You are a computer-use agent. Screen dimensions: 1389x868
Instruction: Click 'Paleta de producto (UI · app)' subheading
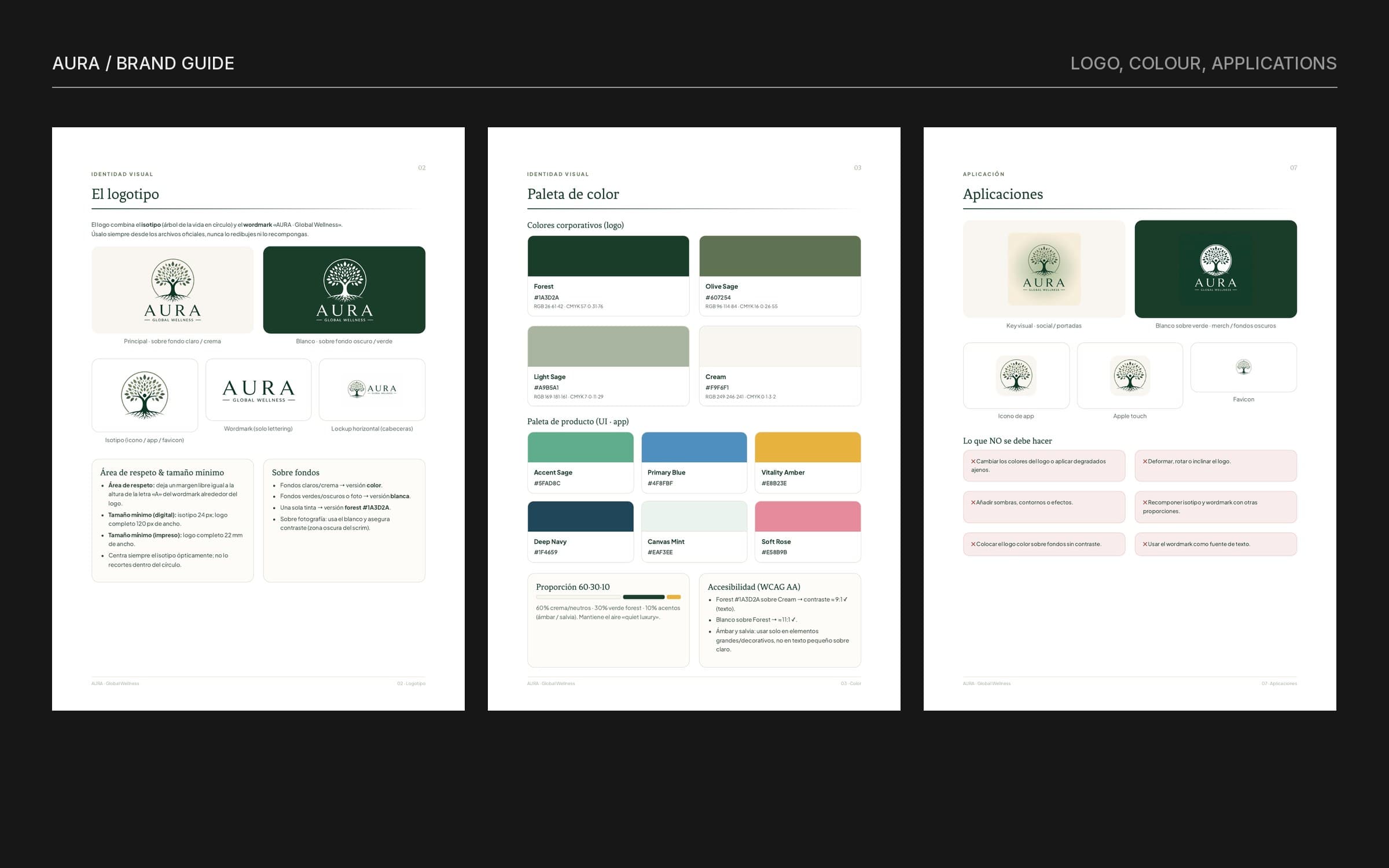pyautogui.click(x=578, y=421)
